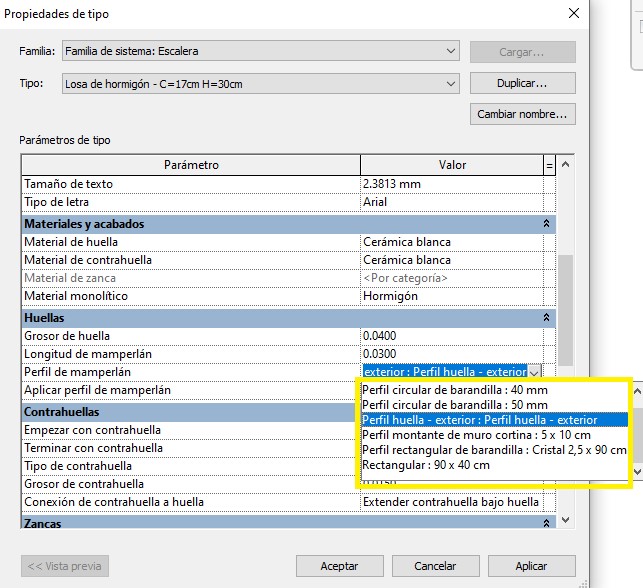Click the Duplicar button
Image resolution: width=643 pixels, height=588 pixels.
coord(522,83)
